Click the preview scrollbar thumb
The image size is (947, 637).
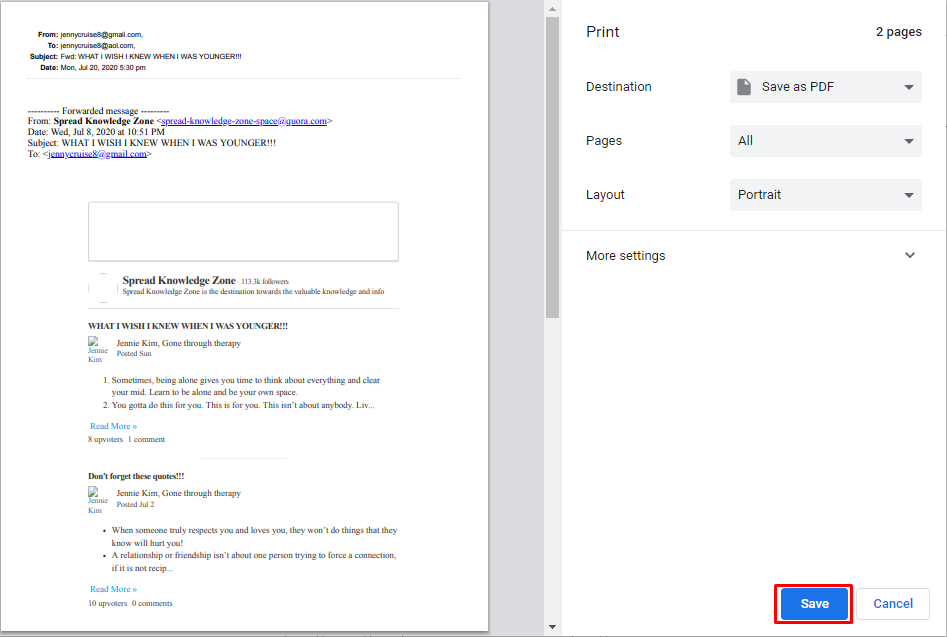pyautogui.click(x=552, y=167)
